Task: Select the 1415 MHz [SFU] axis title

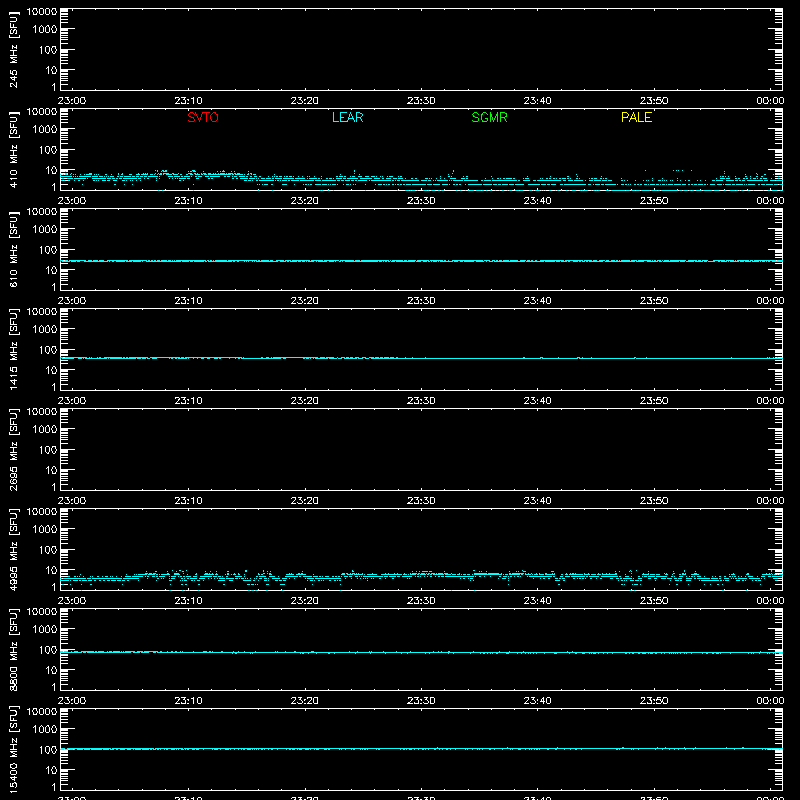Action: pyautogui.click(x=13, y=349)
